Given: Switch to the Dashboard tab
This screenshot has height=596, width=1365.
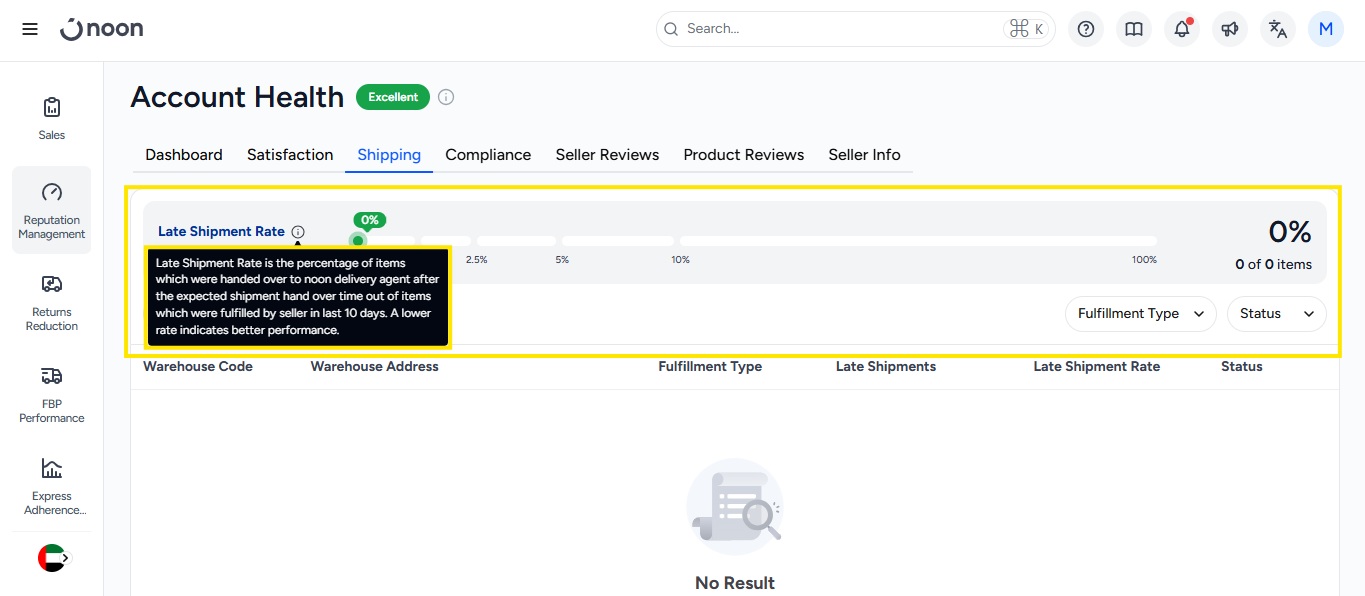Looking at the screenshot, I should tap(184, 155).
